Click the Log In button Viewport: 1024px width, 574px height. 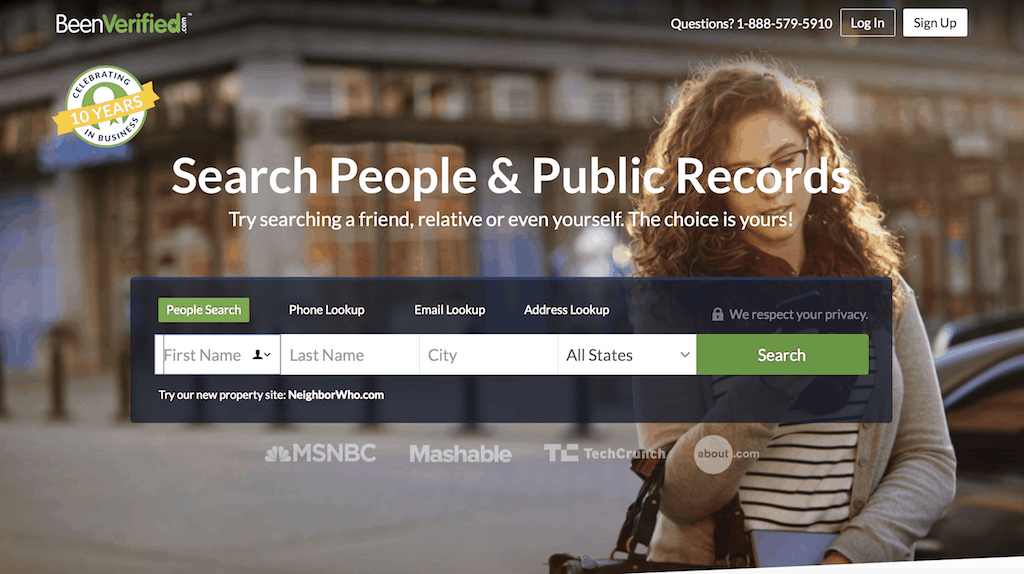(867, 23)
